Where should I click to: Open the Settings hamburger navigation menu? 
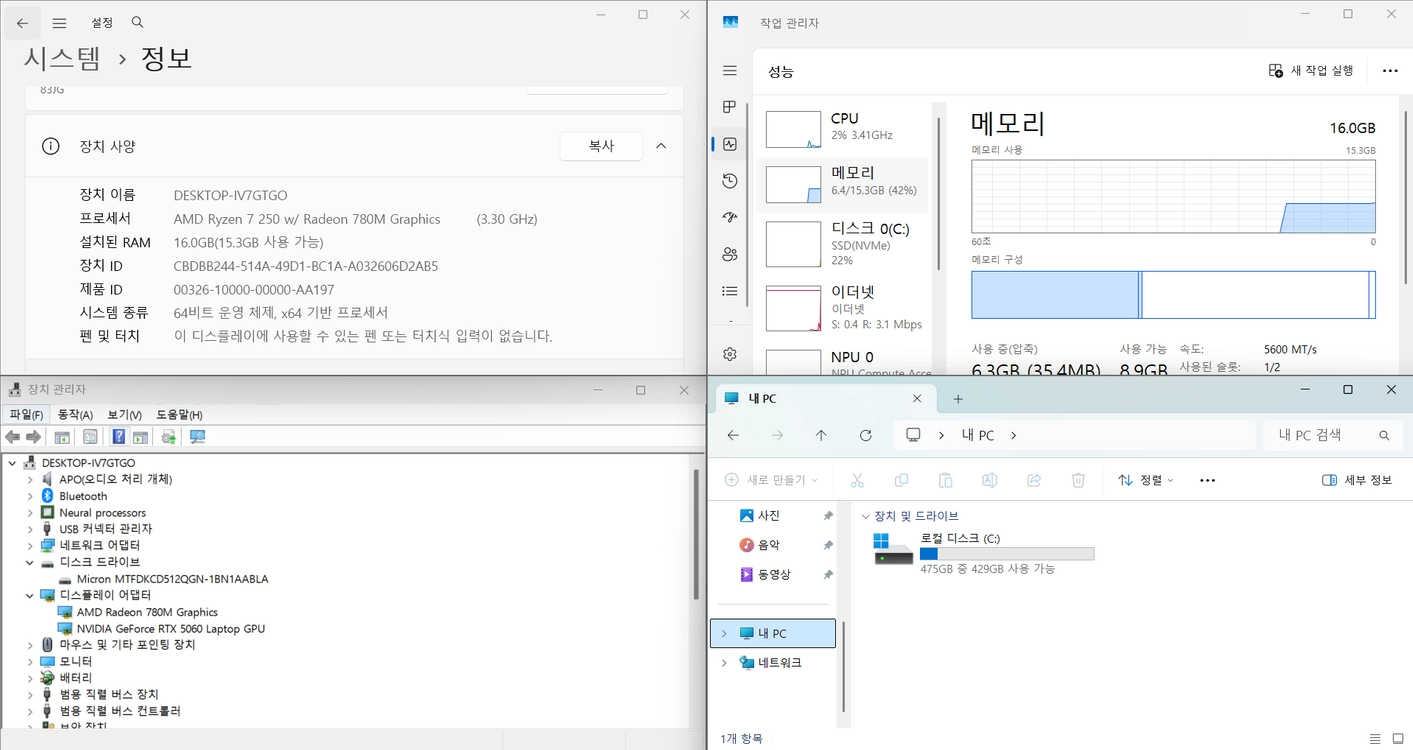pyautogui.click(x=59, y=23)
